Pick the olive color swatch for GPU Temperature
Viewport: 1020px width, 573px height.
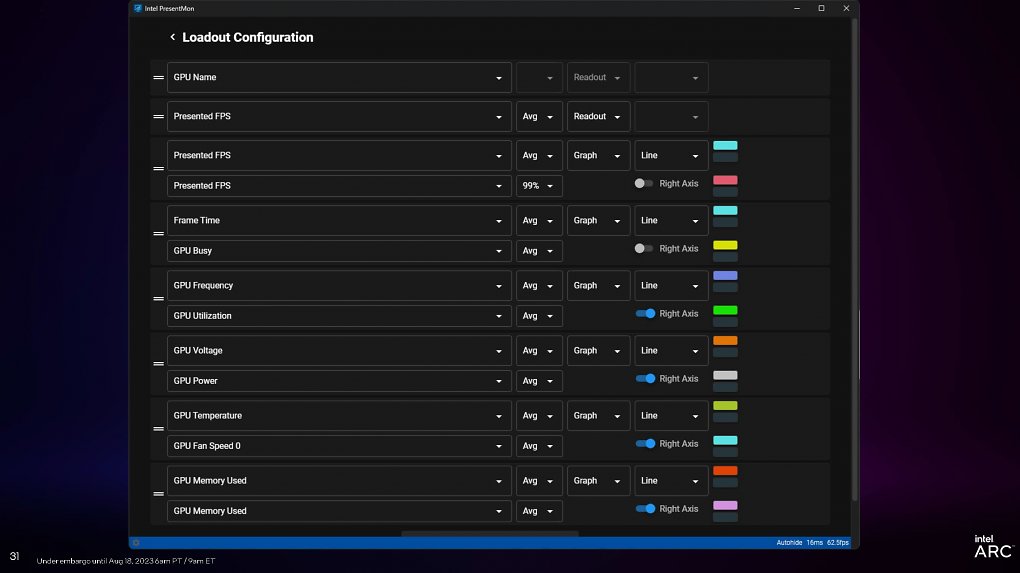coord(725,406)
